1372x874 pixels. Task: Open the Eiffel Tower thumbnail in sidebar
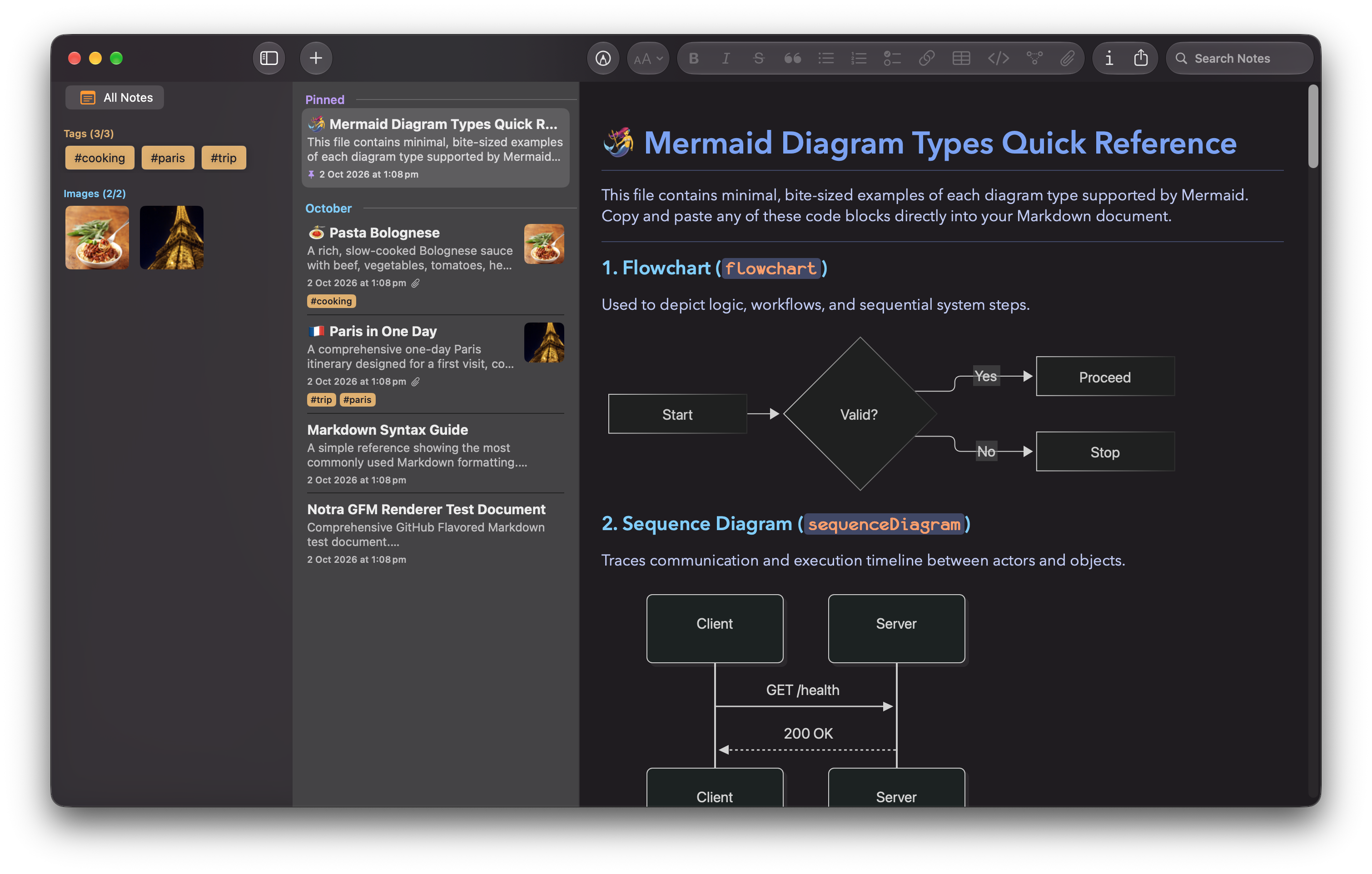(172, 238)
